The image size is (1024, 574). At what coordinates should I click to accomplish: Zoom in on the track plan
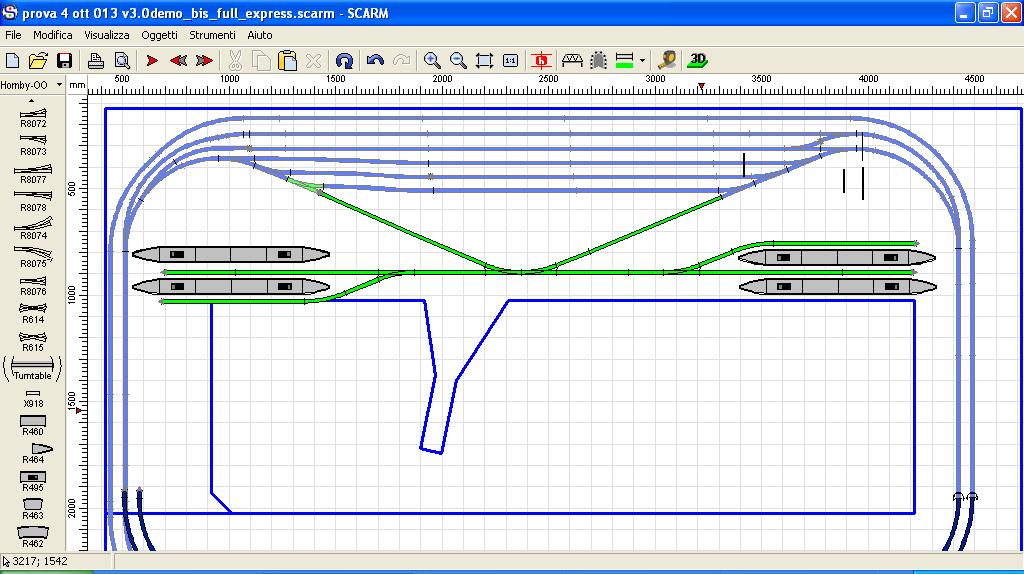pyautogui.click(x=432, y=61)
